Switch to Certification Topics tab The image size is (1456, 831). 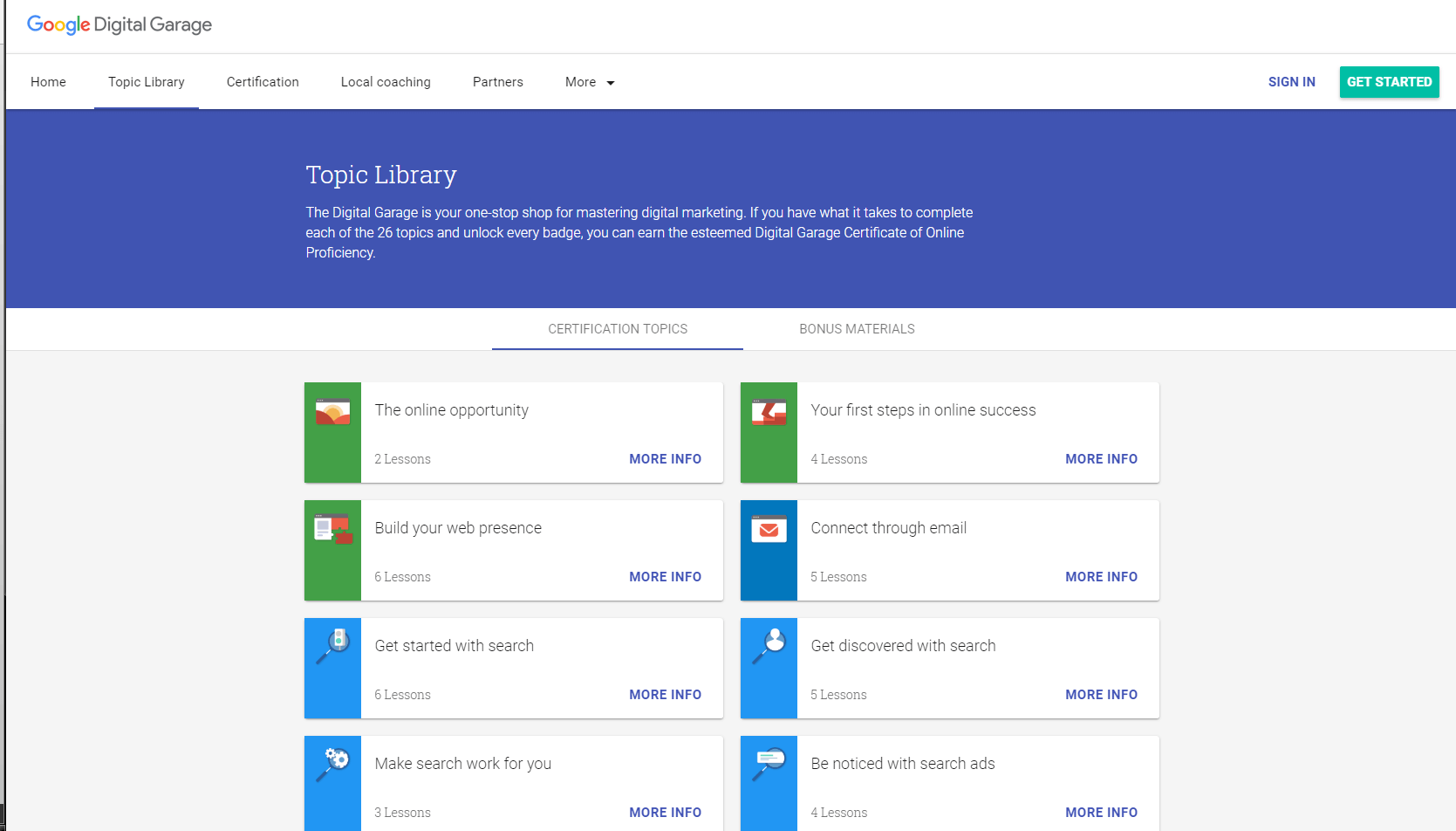(618, 329)
